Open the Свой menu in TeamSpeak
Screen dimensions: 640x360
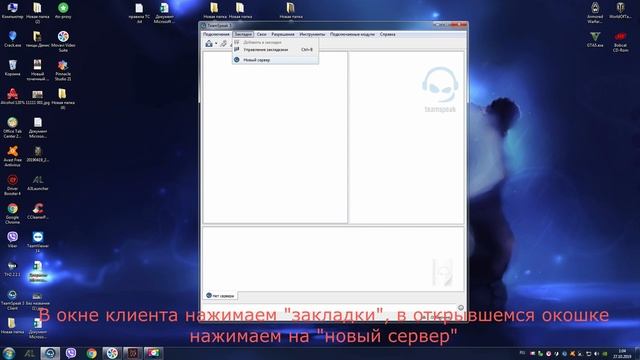[262, 34]
